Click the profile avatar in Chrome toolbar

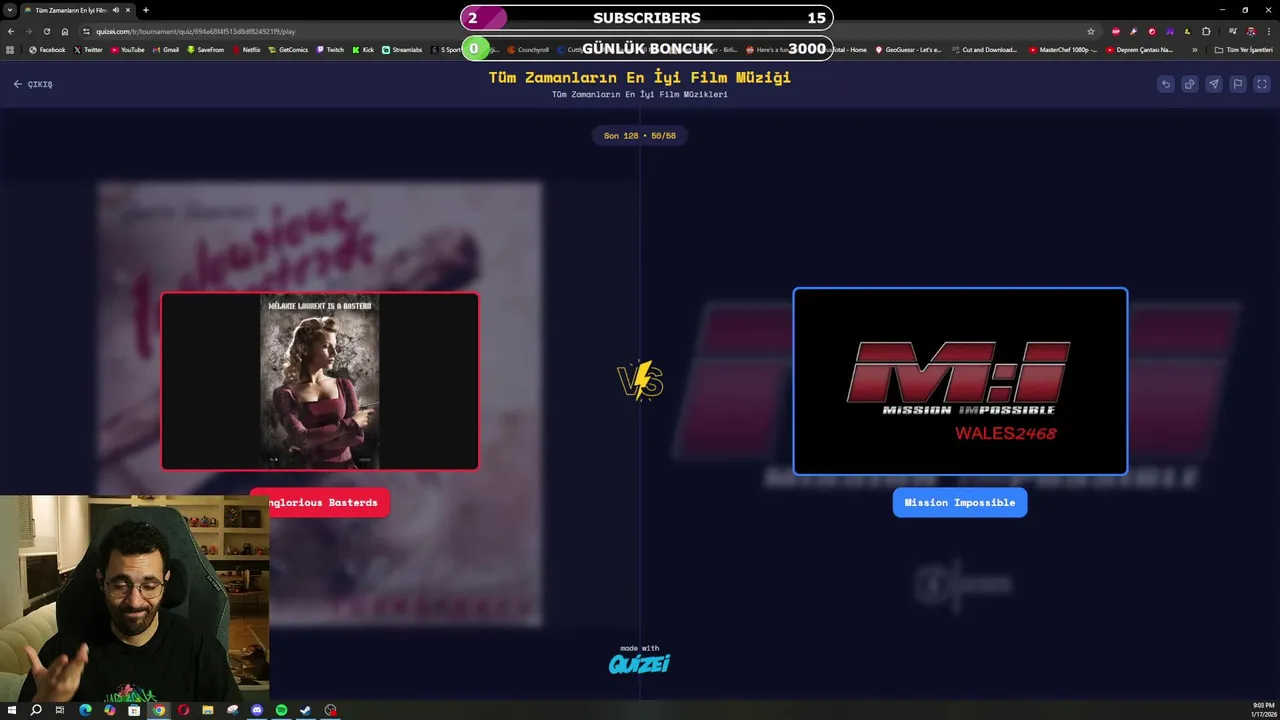tap(1251, 31)
